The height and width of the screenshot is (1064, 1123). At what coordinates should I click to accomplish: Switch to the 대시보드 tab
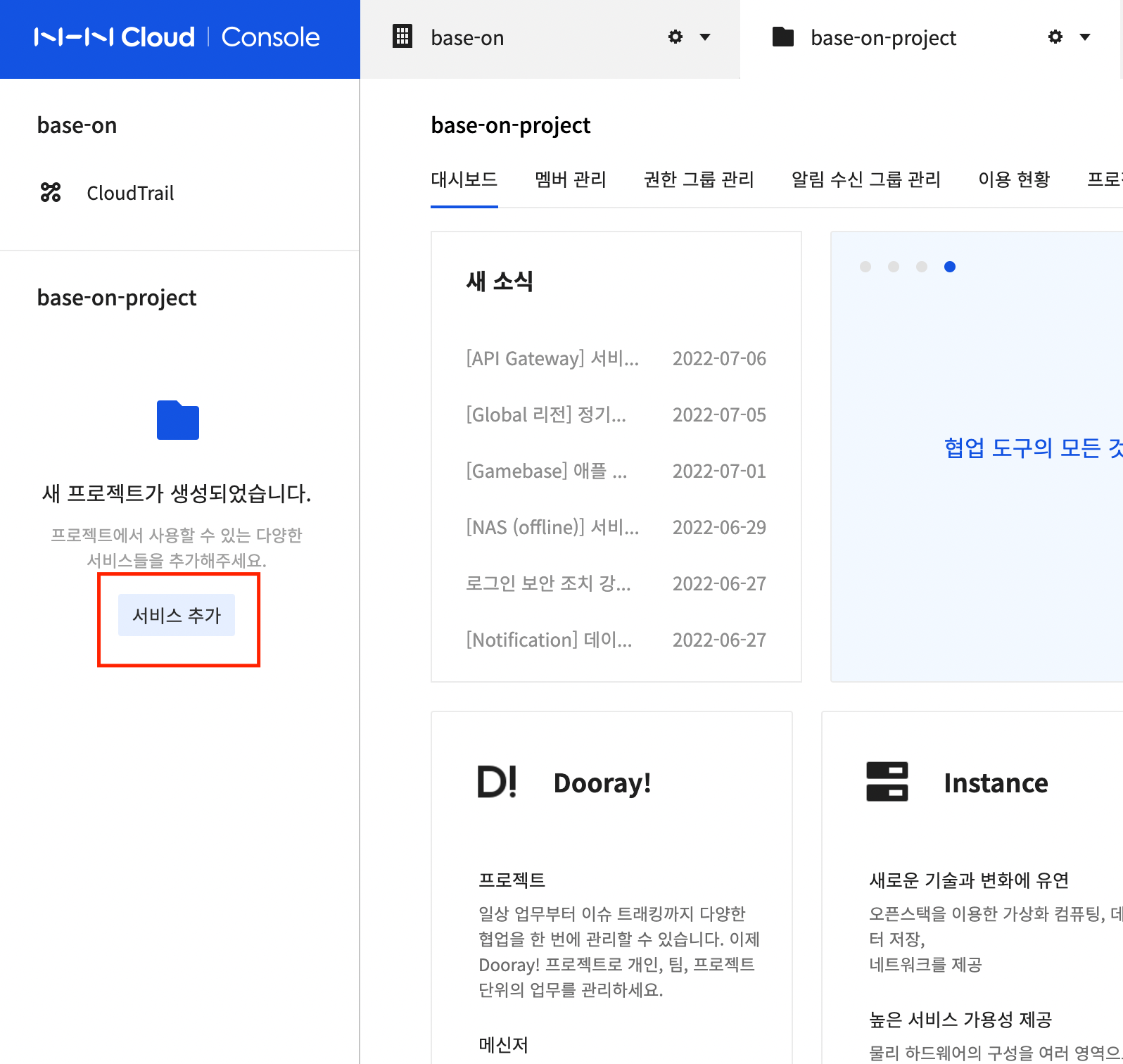pos(464,179)
